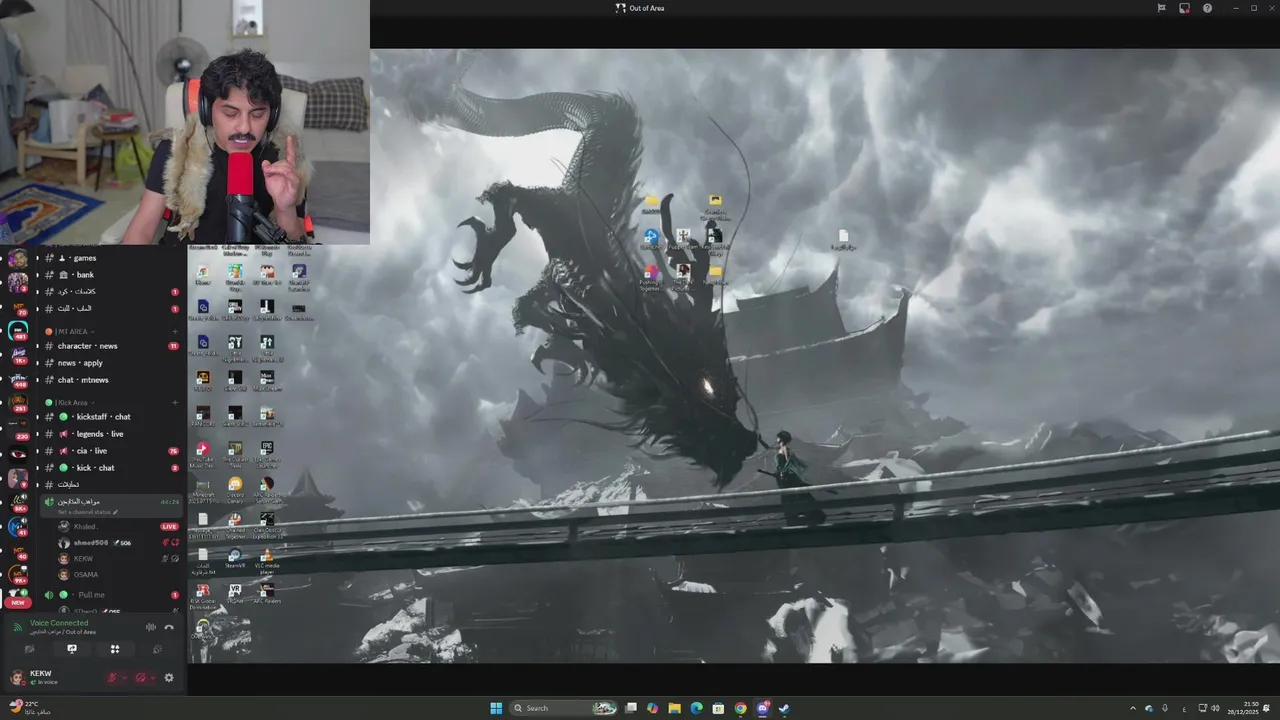Open Discord Canary desktop shortcut
The image size is (1280, 720).
click(235, 488)
